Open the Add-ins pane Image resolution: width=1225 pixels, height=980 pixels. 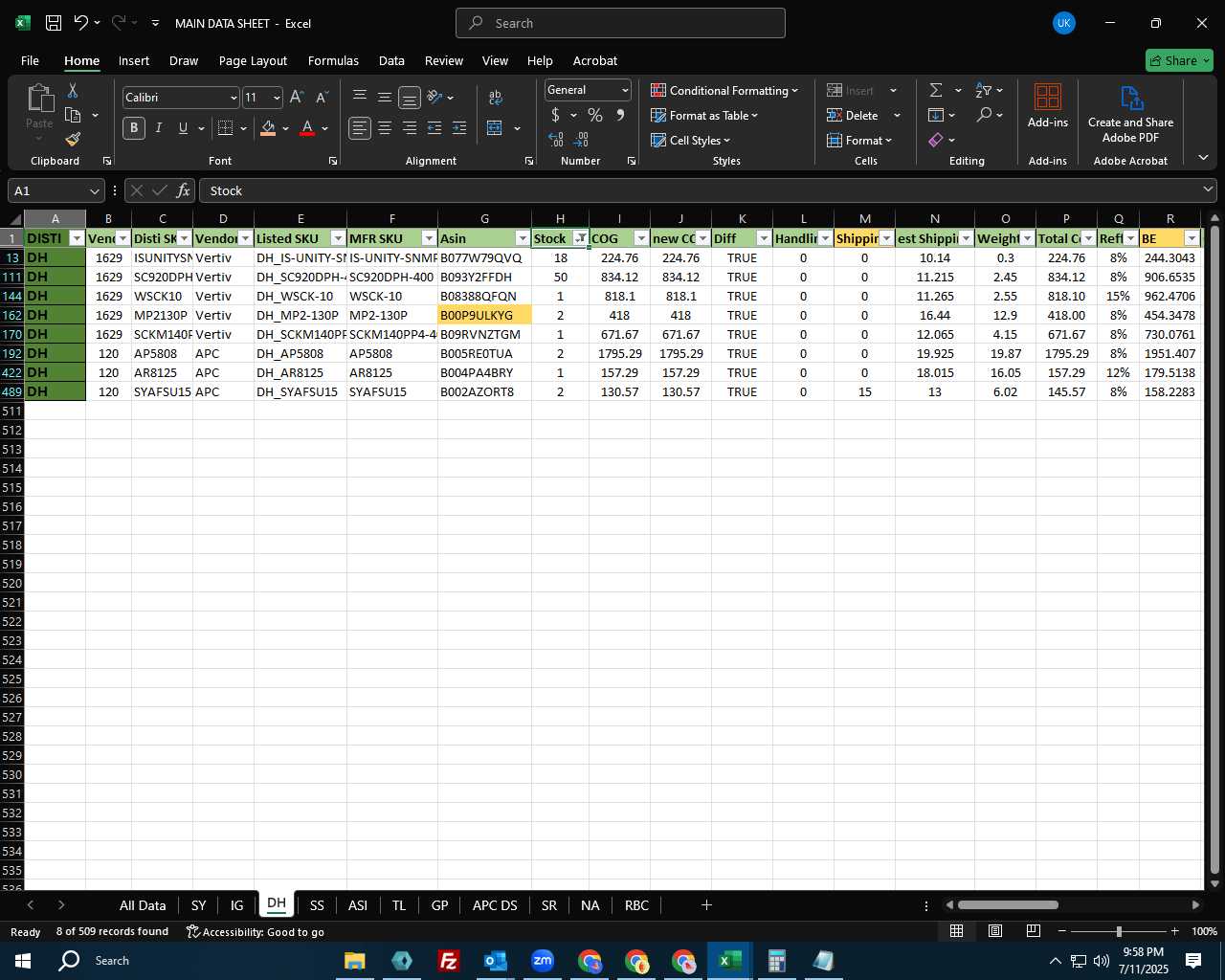coord(1048,106)
